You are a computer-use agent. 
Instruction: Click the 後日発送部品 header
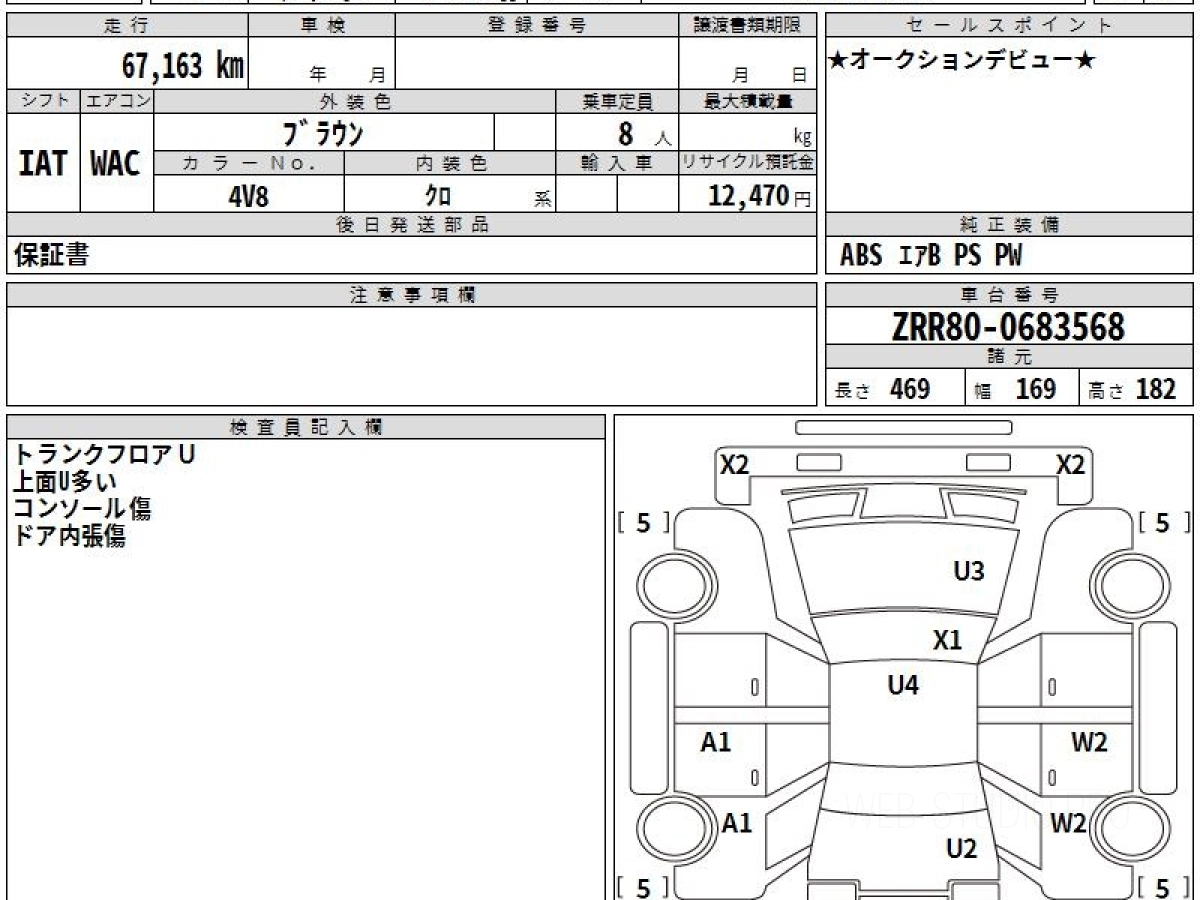tap(412, 225)
